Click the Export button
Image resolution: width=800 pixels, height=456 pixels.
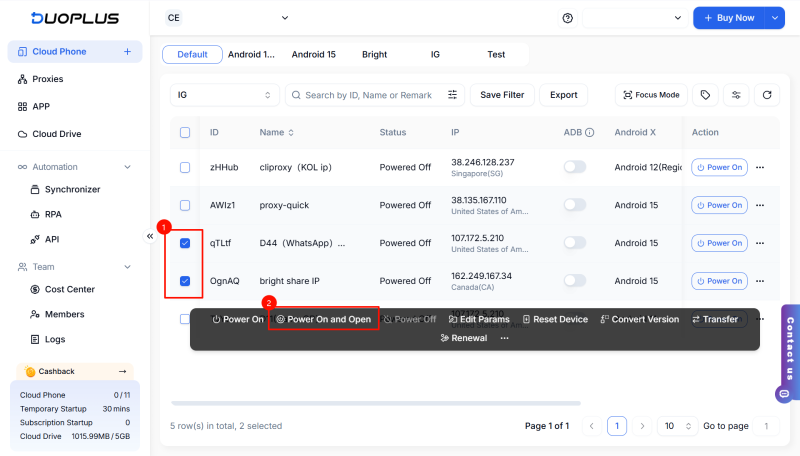click(563, 95)
